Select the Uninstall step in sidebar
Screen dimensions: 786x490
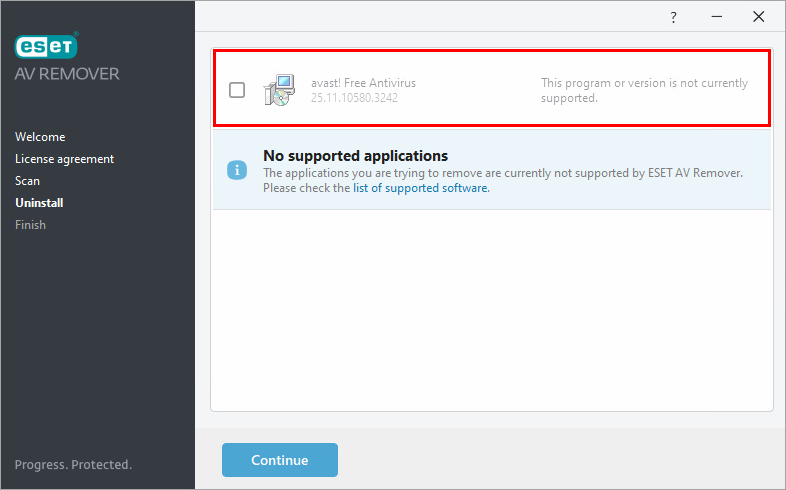click(39, 203)
